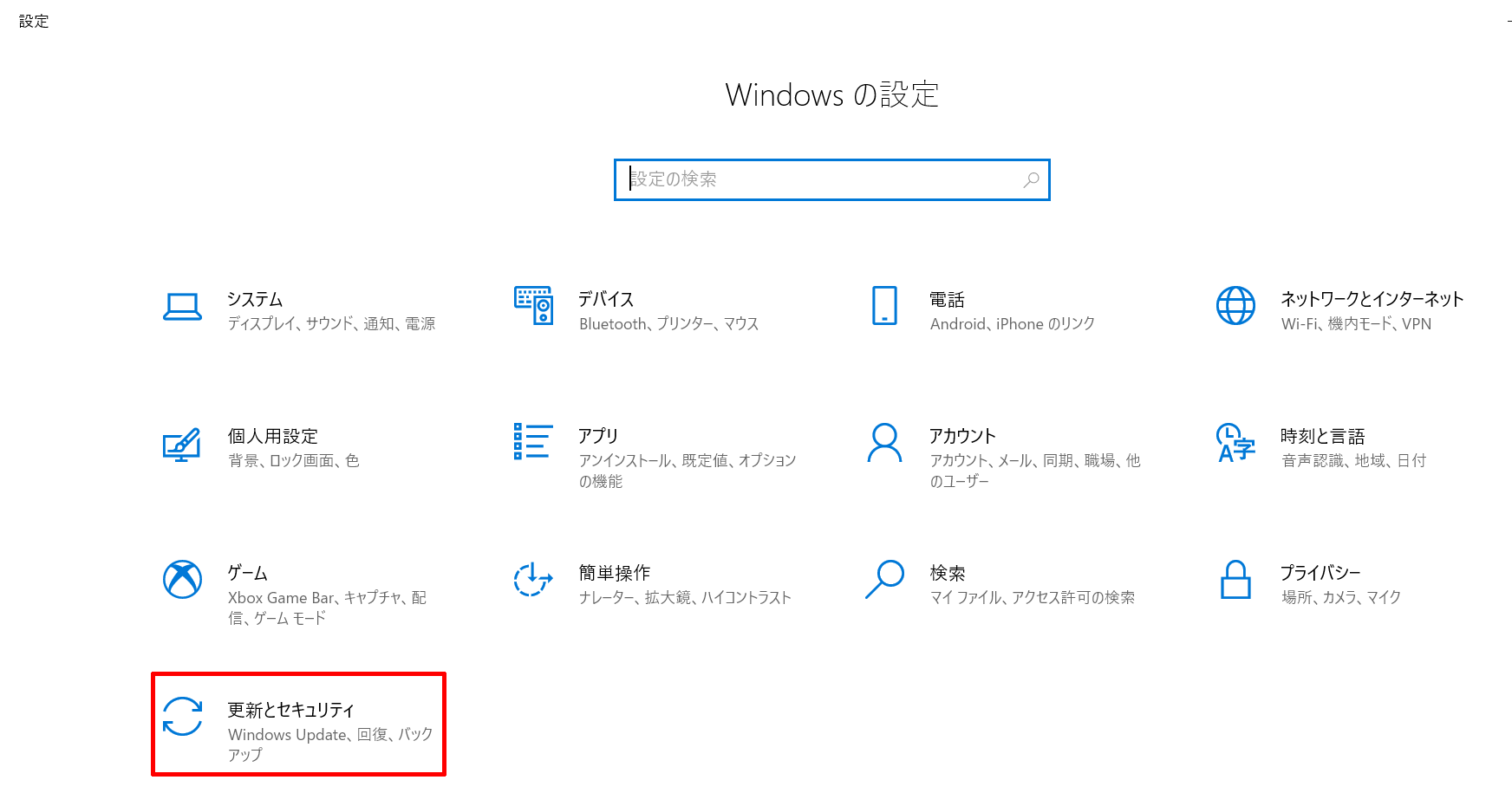Click the Windows の設定 page heading

[831, 94]
